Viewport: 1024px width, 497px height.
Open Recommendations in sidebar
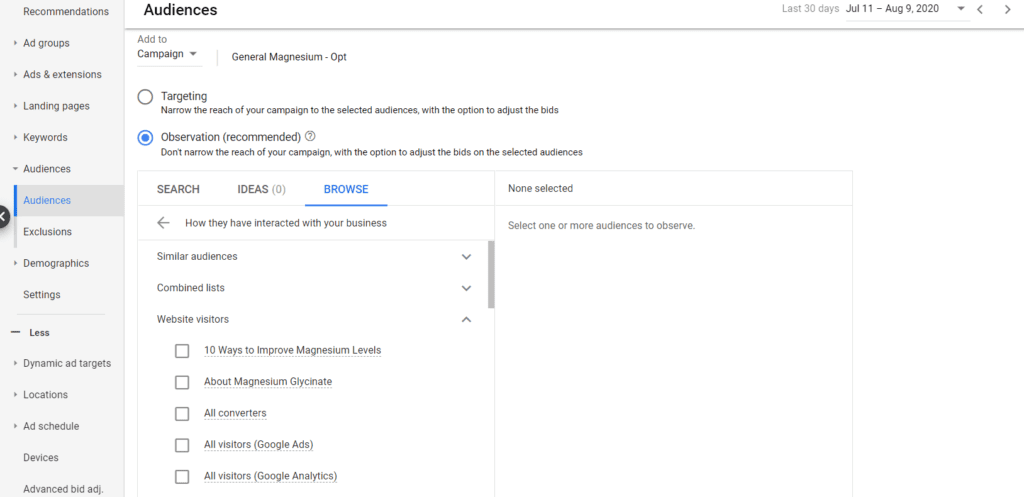click(x=66, y=11)
